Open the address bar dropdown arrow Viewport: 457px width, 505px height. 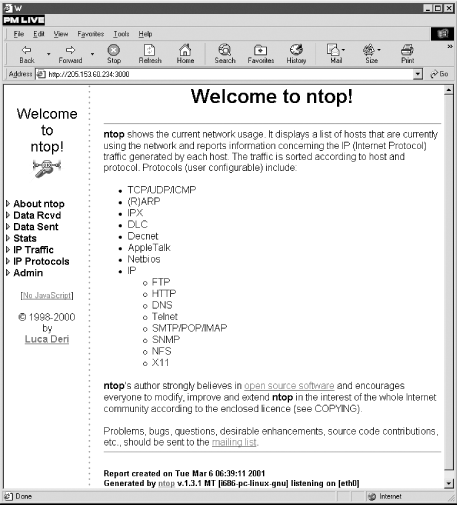[418, 74]
